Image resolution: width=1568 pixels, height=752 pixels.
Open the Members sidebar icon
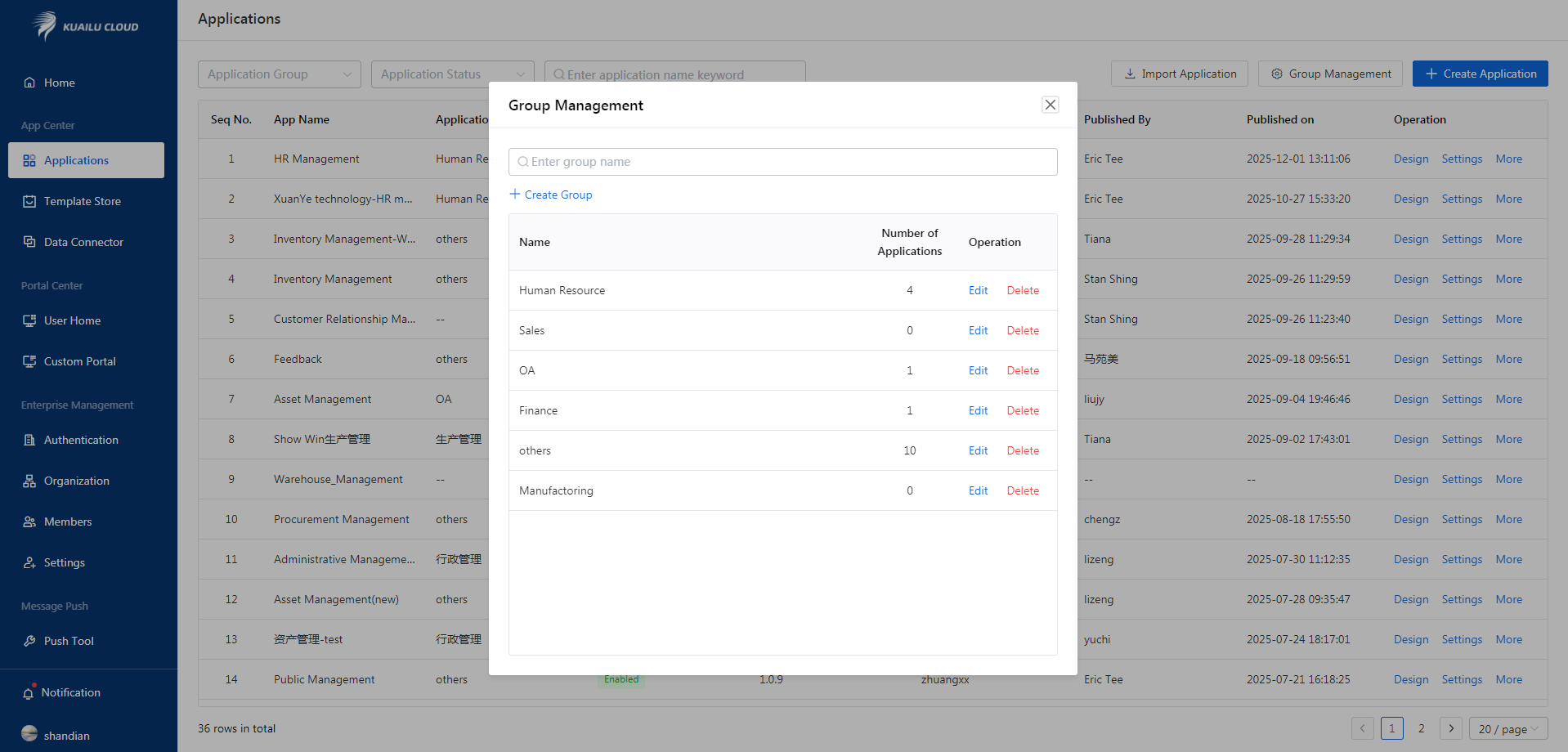29,521
